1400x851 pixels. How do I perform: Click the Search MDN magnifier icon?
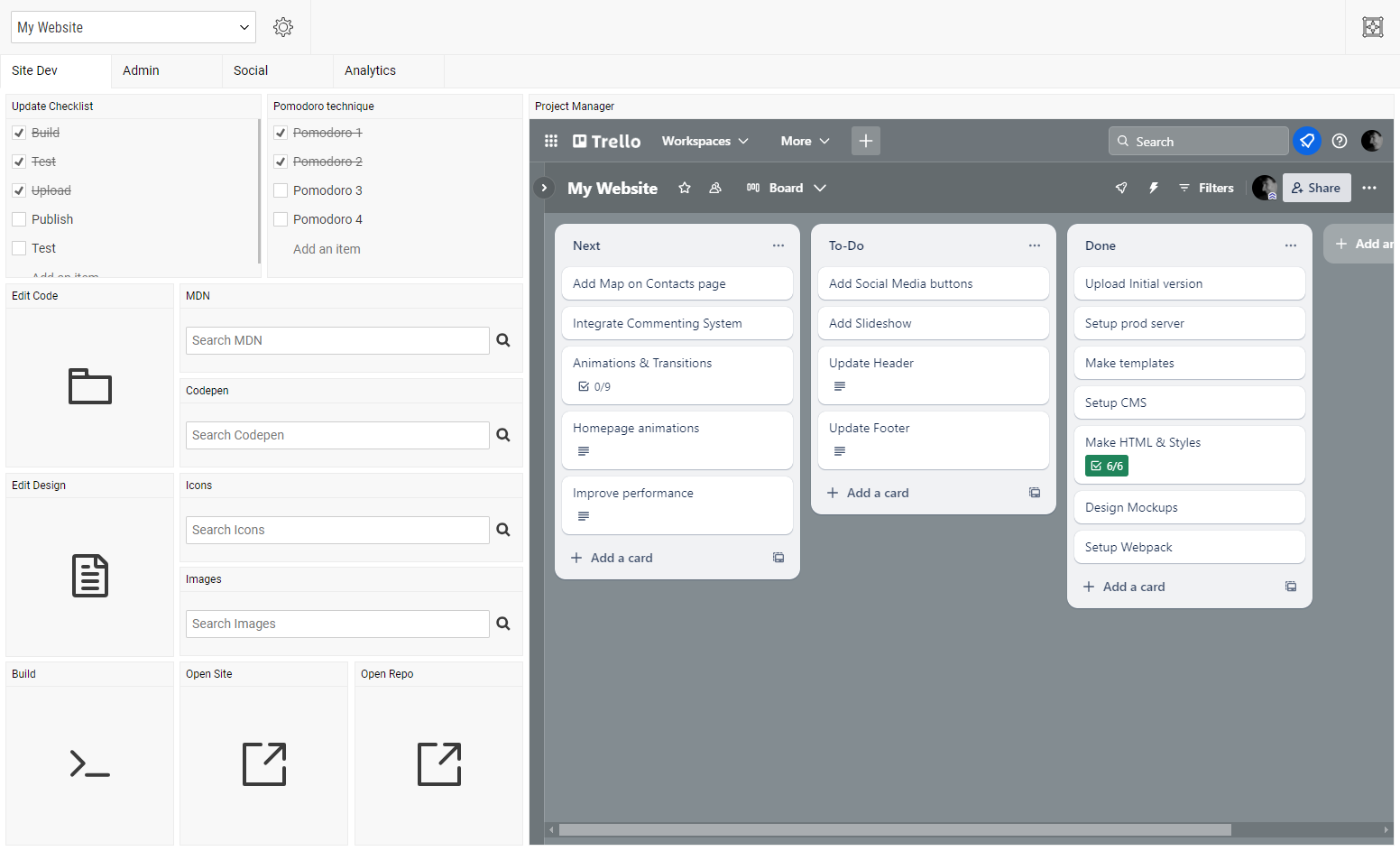coord(503,340)
